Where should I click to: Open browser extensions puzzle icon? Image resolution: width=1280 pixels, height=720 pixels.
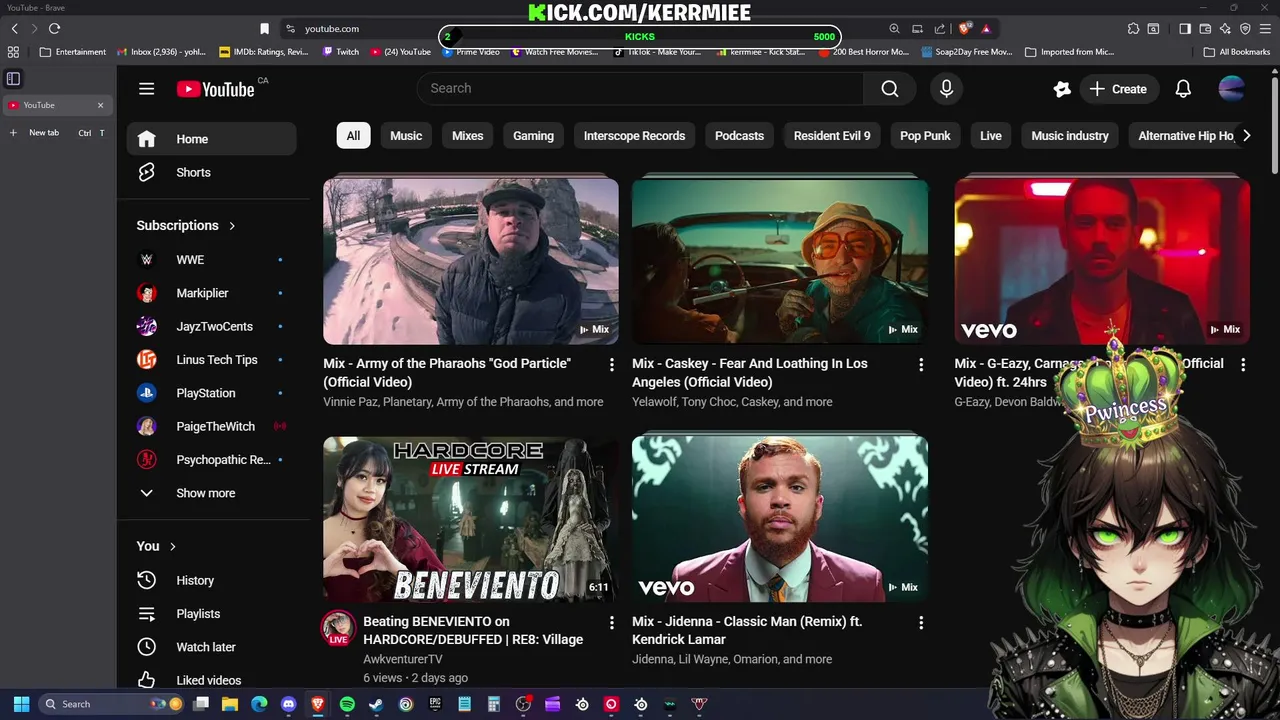(1133, 29)
